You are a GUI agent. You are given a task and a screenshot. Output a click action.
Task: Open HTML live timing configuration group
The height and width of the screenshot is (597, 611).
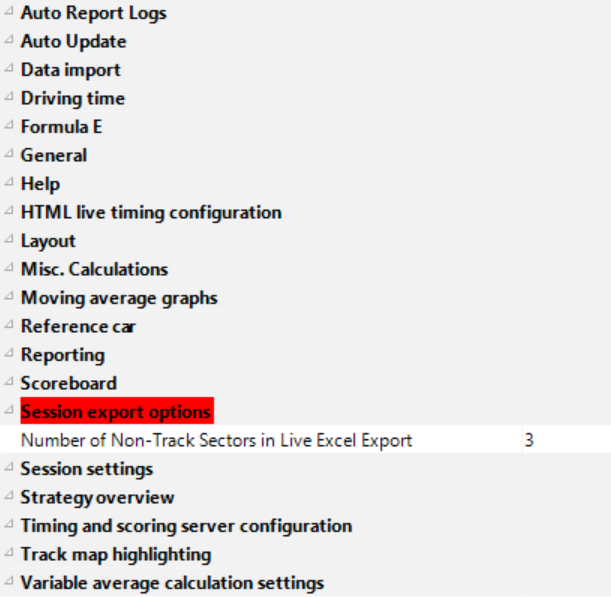tap(150, 213)
